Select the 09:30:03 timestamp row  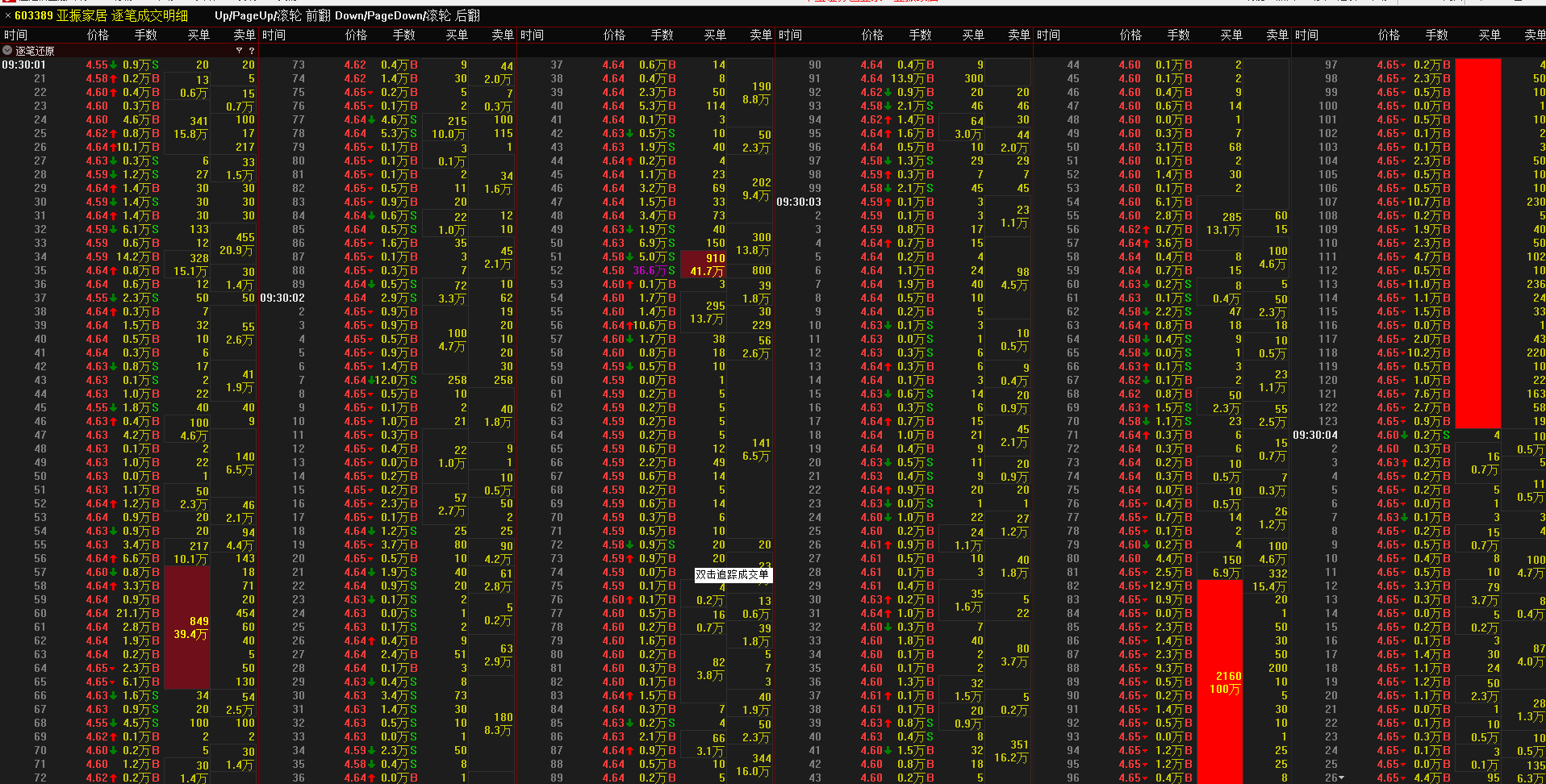(x=799, y=202)
